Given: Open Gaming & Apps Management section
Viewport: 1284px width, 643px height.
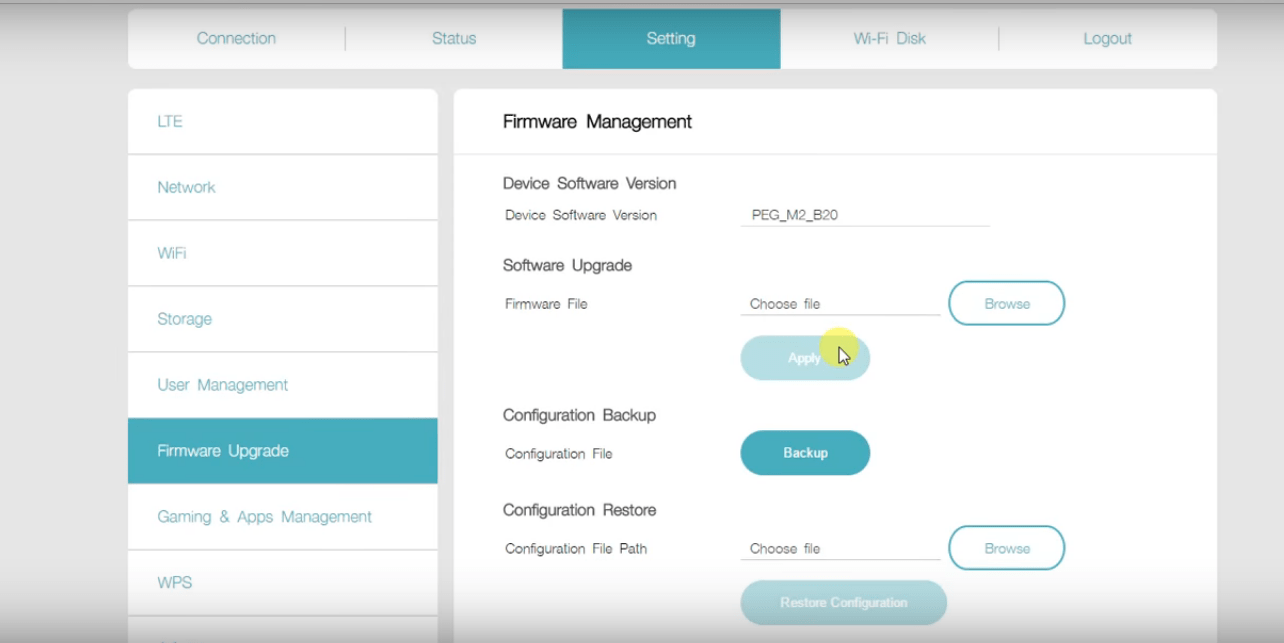Looking at the screenshot, I should click(283, 517).
